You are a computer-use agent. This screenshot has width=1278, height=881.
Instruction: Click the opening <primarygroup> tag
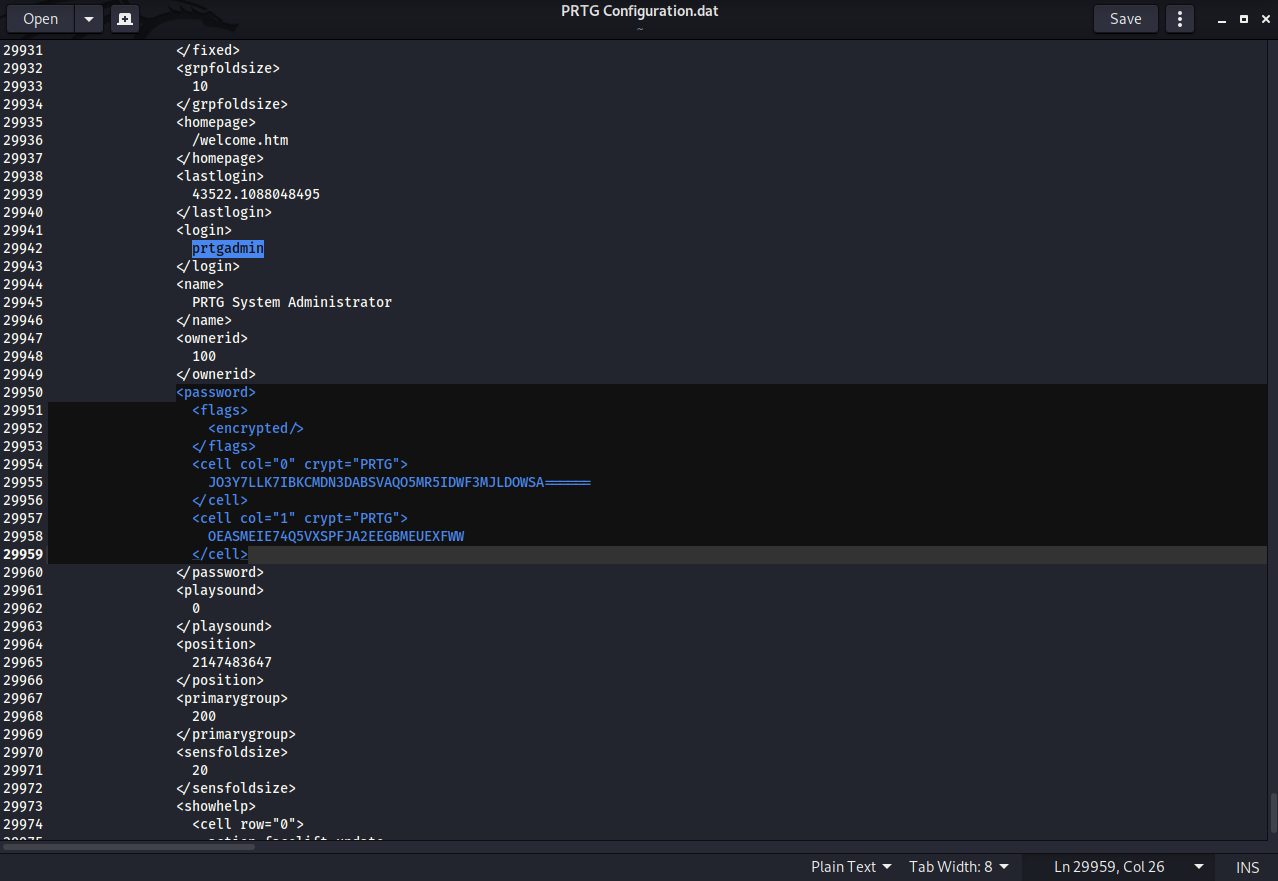pos(232,698)
